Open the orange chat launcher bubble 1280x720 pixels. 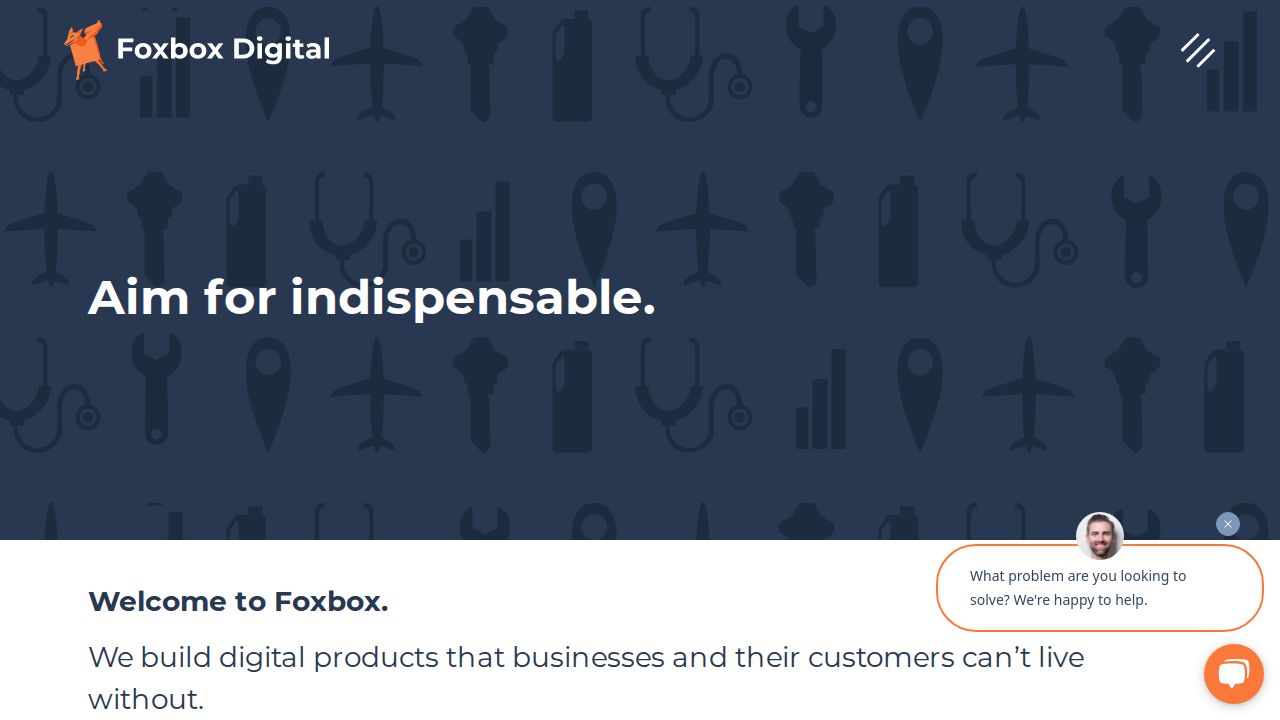(x=1233, y=674)
